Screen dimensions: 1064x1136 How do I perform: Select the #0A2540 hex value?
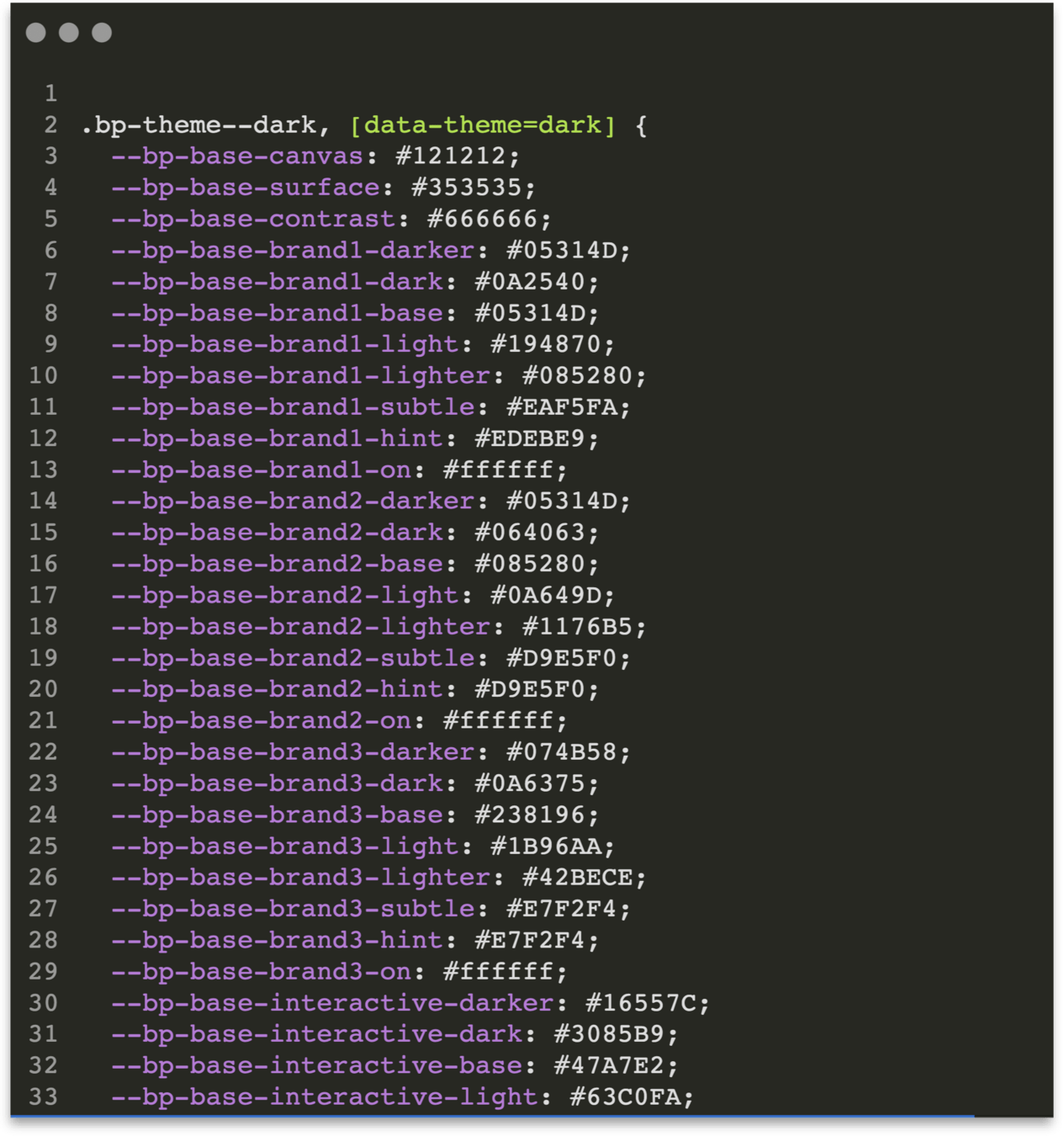[530, 282]
